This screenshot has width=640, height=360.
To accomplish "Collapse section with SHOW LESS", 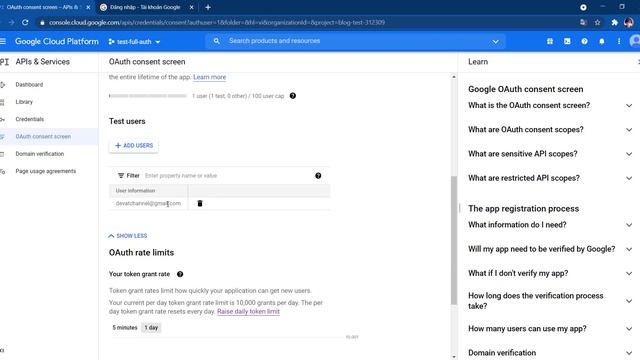I will point(128,236).
